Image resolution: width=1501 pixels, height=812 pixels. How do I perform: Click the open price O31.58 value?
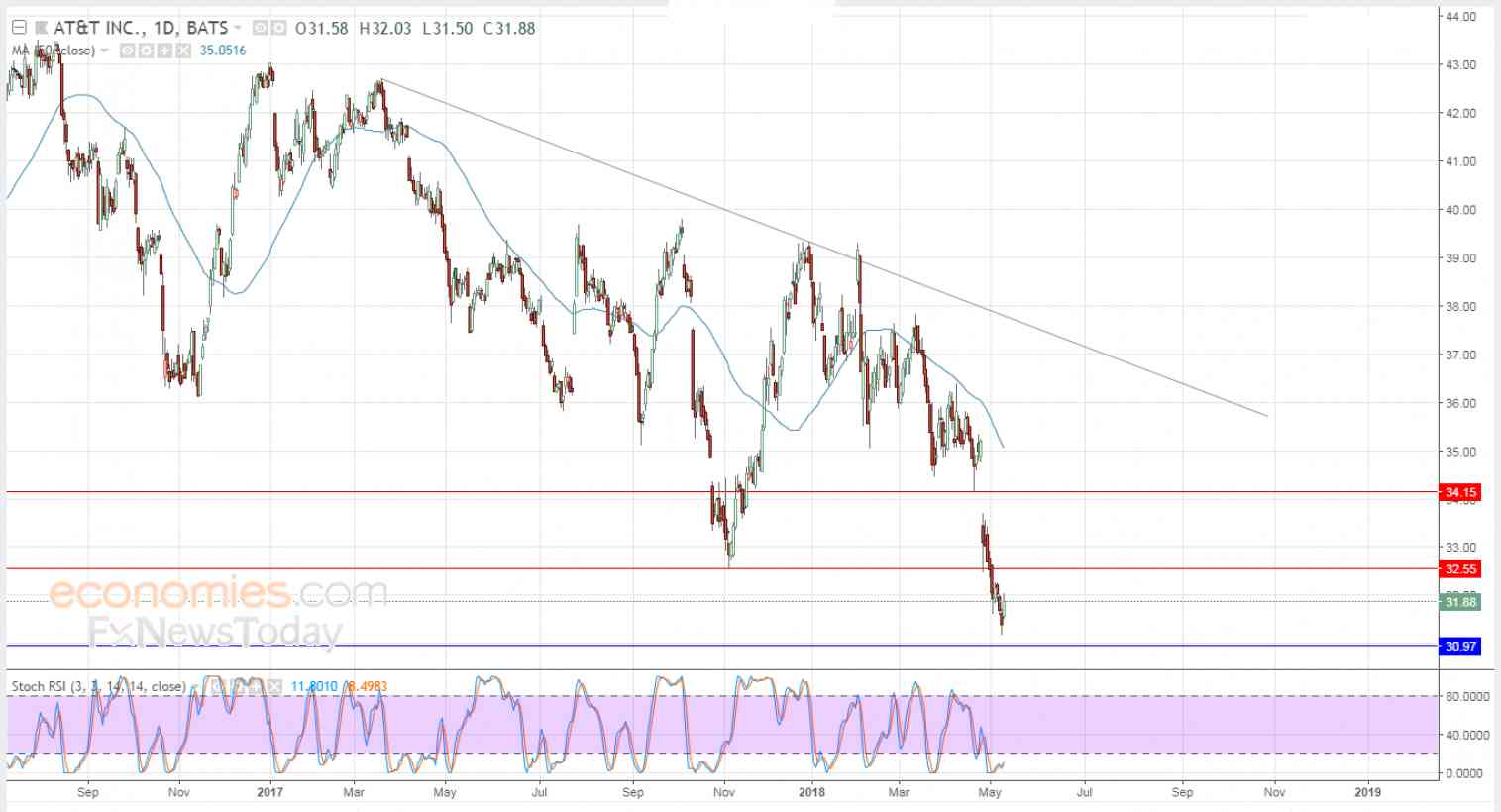[322, 28]
